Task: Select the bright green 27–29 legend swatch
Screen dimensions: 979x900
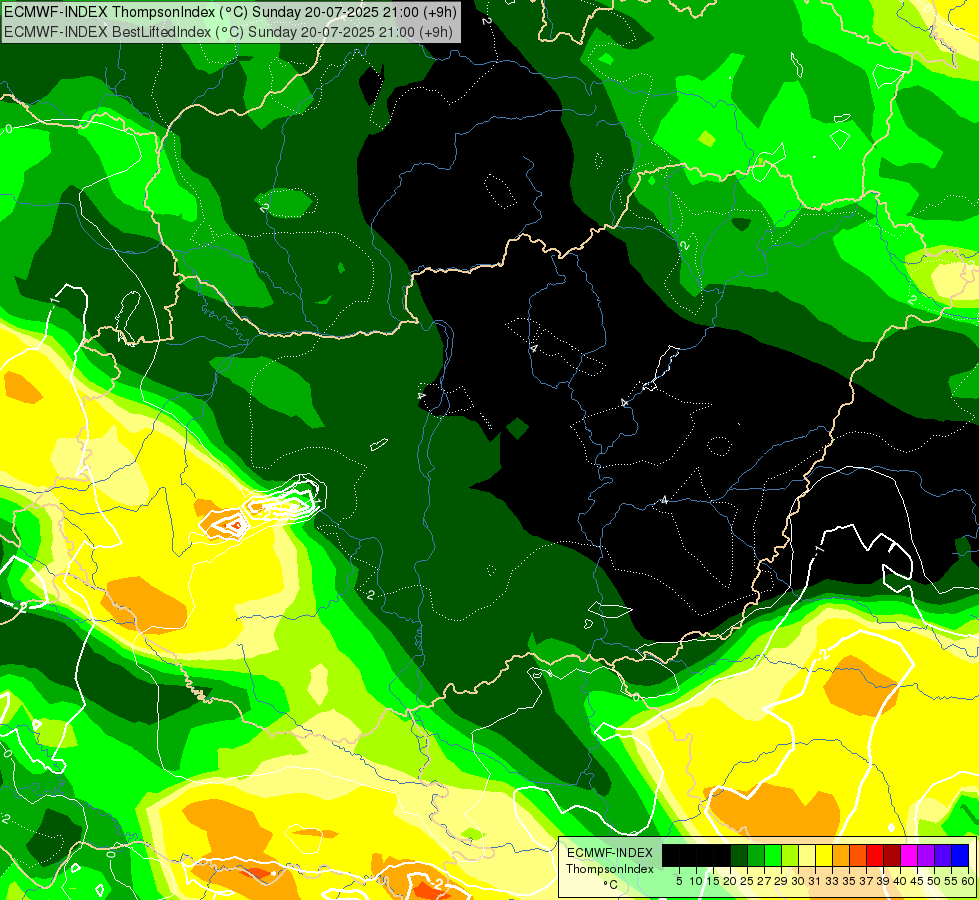Action: point(773,855)
